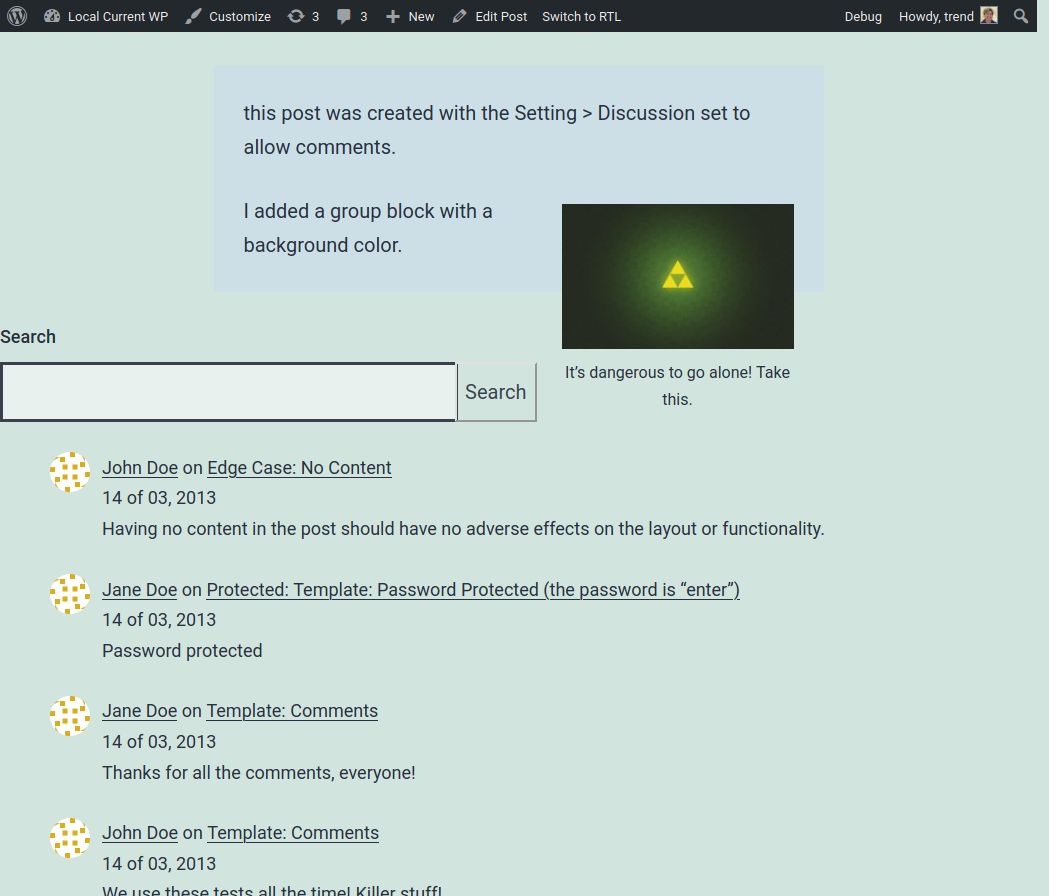Click the WordPress logo in the admin bar
The height and width of the screenshot is (896, 1049).
16,16
